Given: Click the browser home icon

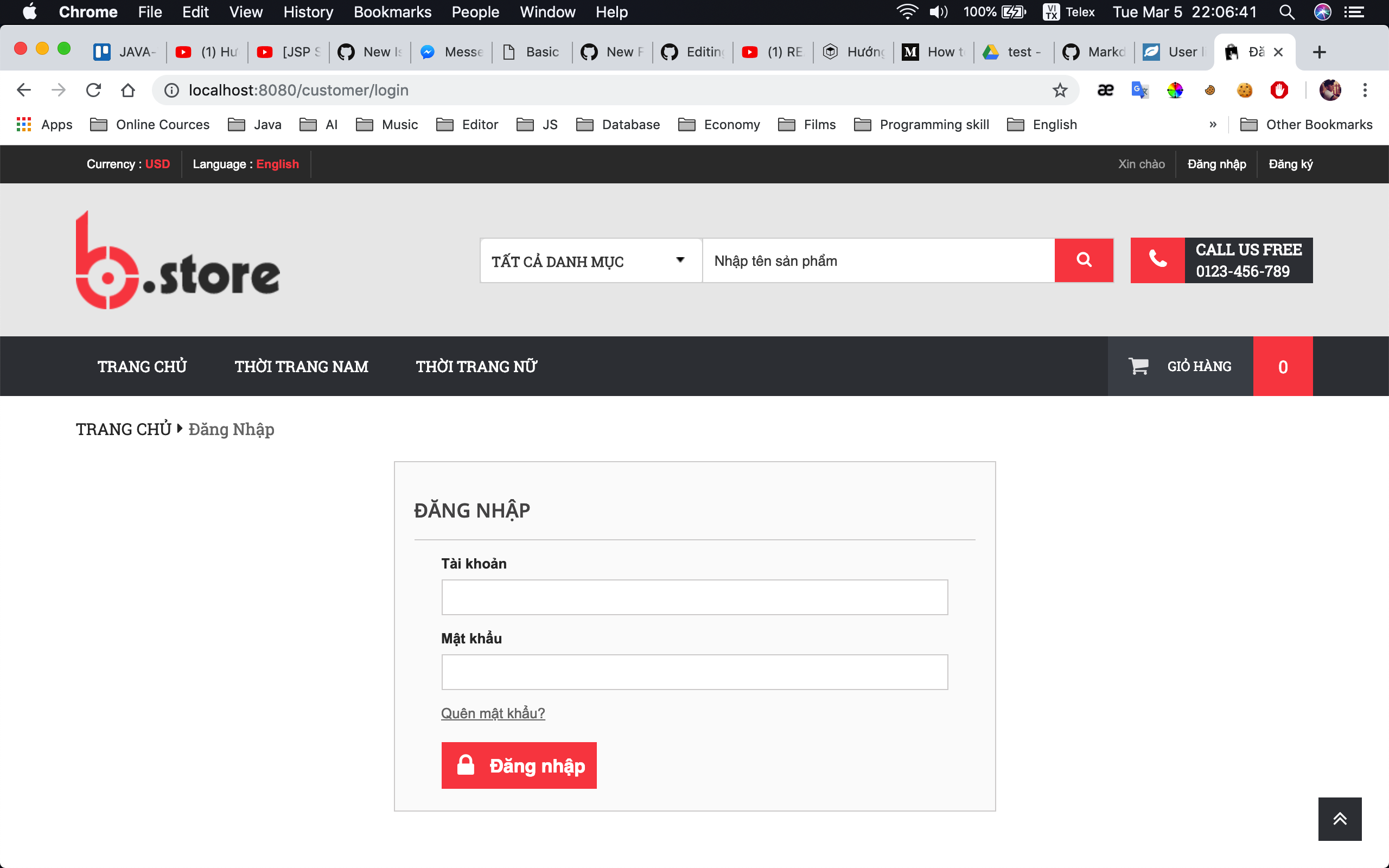Looking at the screenshot, I should [x=128, y=90].
